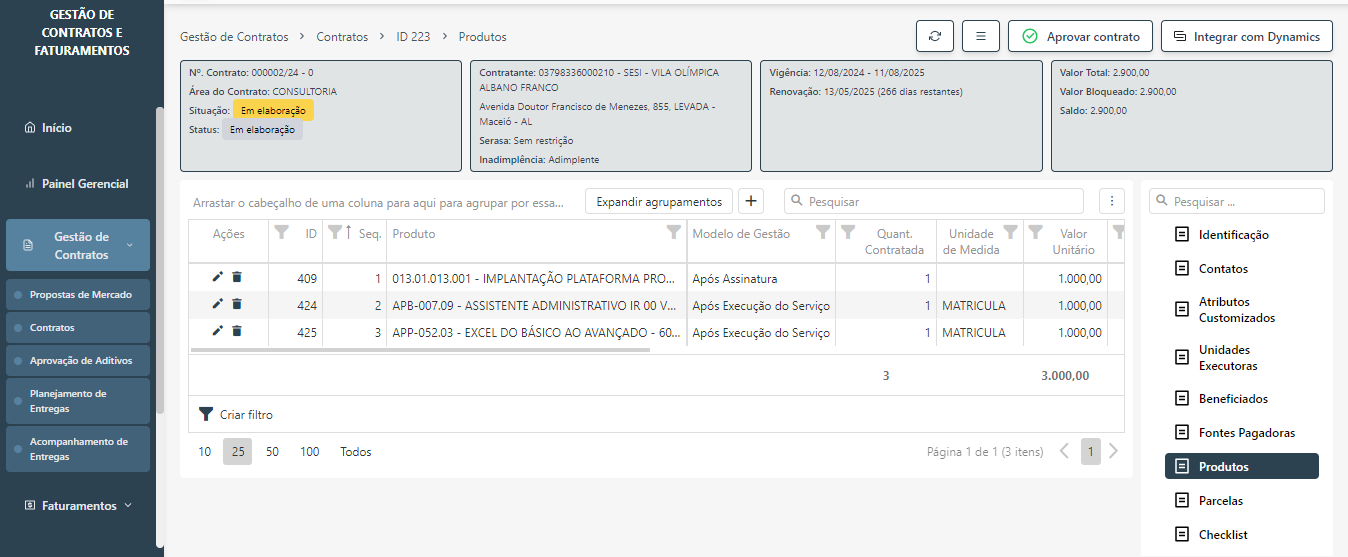
Task: Delete product row 425 with trash icon
Action: [237, 331]
